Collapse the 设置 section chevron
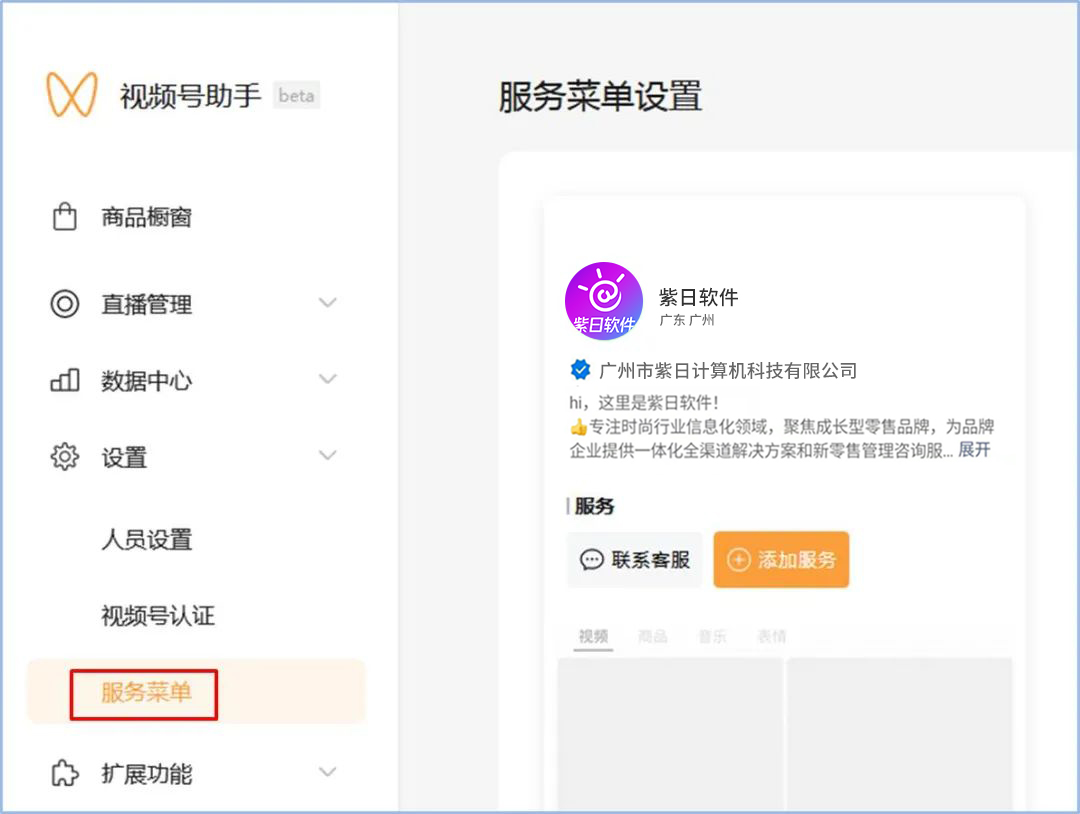1080x814 pixels. [x=328, y=456]
